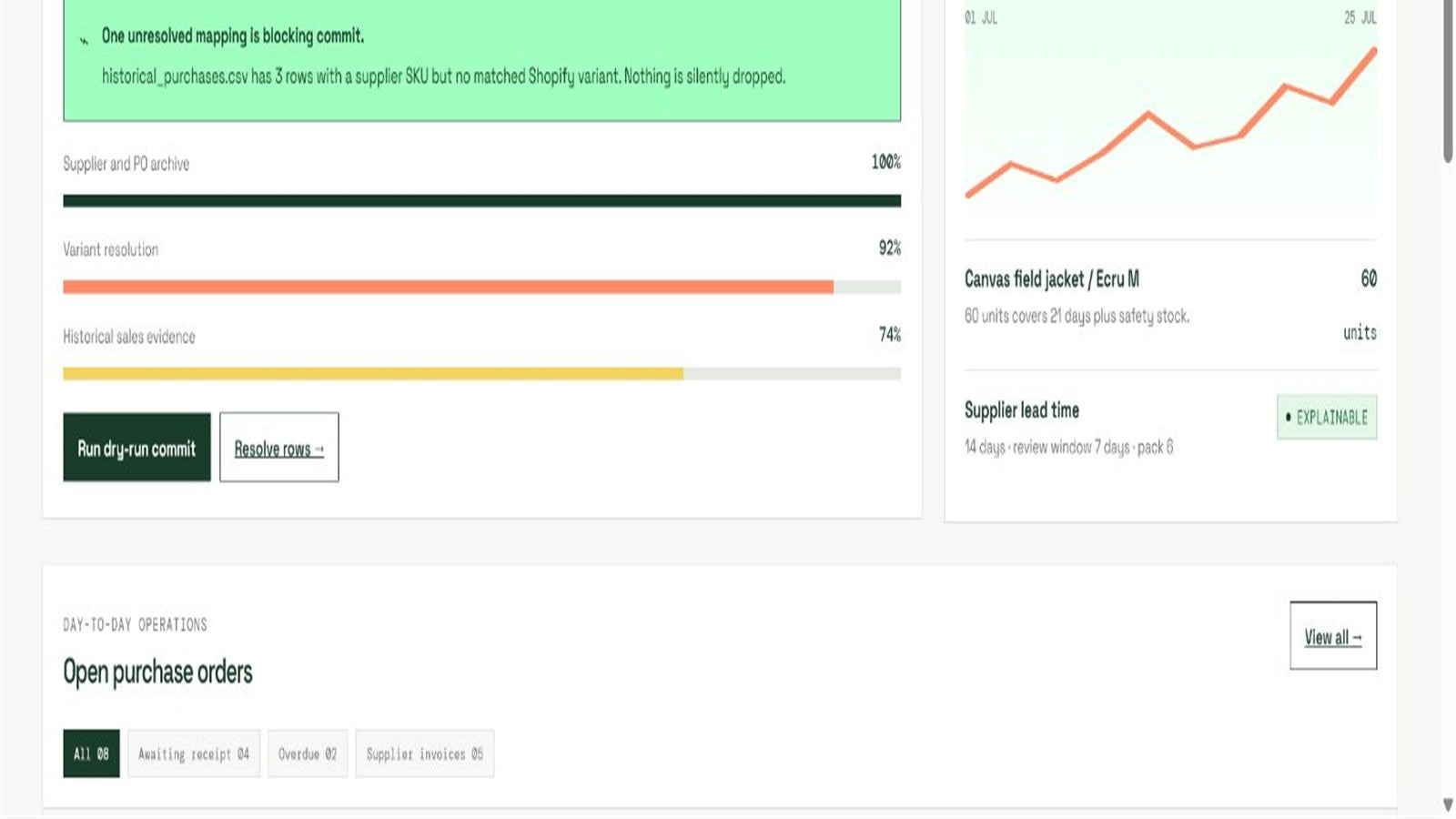Select the Supplier invoices 05 tab
Viewport: 1456px width, 819px height.
(x=425, y=753)
